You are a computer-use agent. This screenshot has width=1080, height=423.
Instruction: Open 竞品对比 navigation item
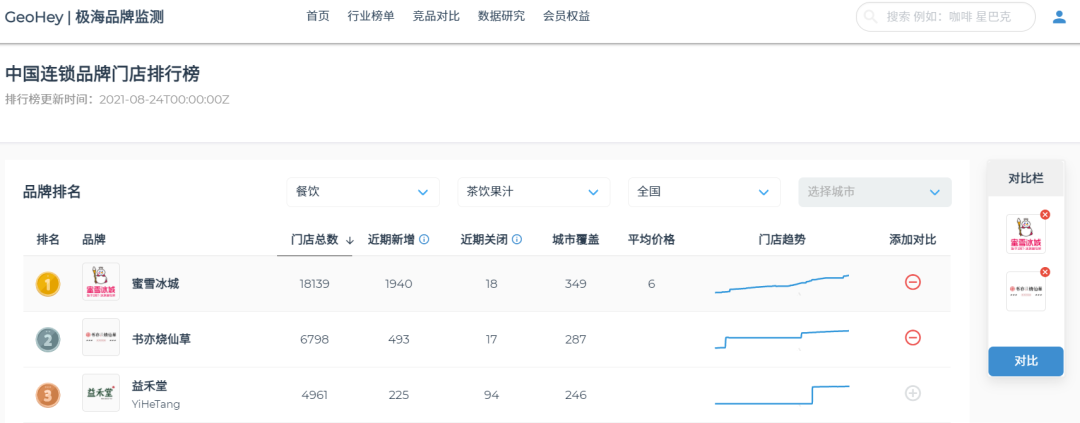pyautogui.click(x=436, y=17)
